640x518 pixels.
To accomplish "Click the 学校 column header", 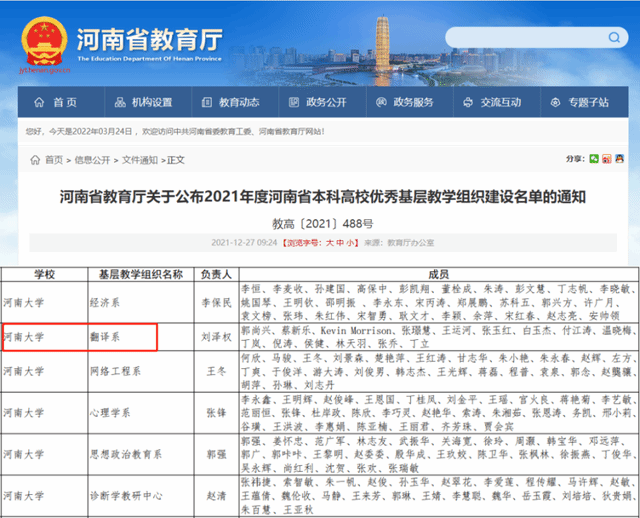I will tap(44, 274).
